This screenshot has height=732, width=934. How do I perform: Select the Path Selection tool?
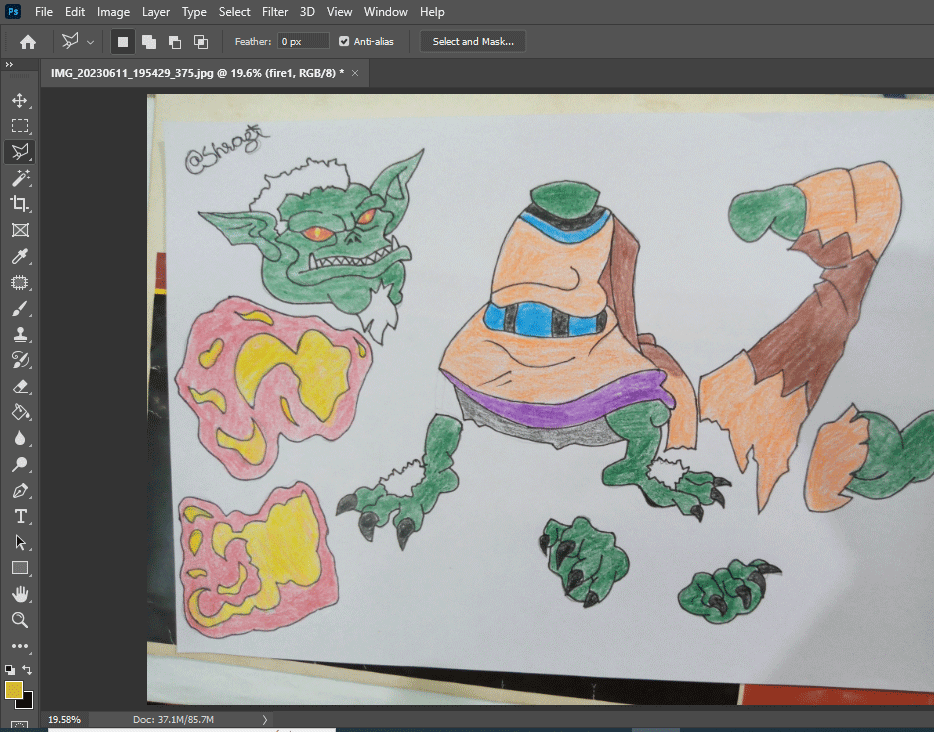(20, 543)
